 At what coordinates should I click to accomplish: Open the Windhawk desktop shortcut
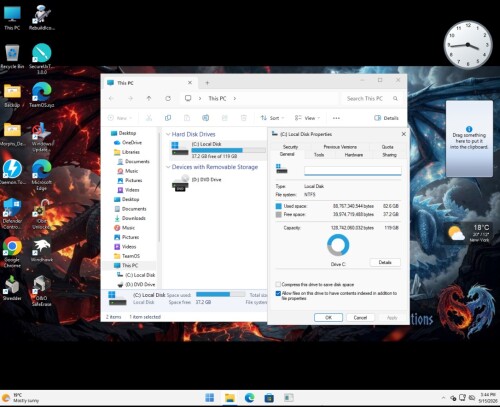42,250
